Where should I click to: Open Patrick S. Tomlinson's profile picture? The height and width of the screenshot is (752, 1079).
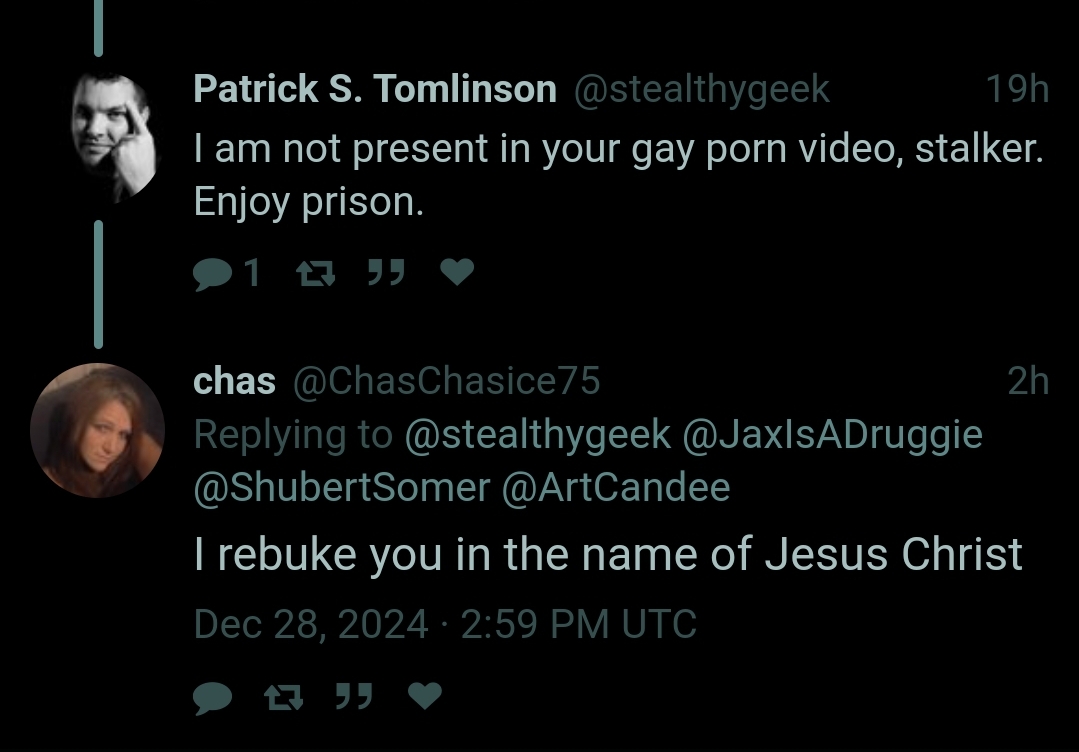click(x=114, y=136)
